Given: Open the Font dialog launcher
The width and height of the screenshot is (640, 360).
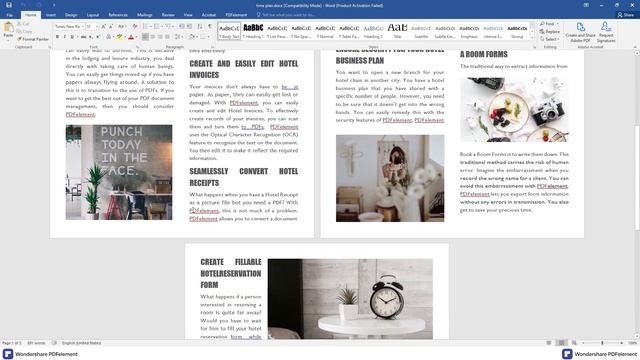Looking at the screenshot, I should 138,47.
